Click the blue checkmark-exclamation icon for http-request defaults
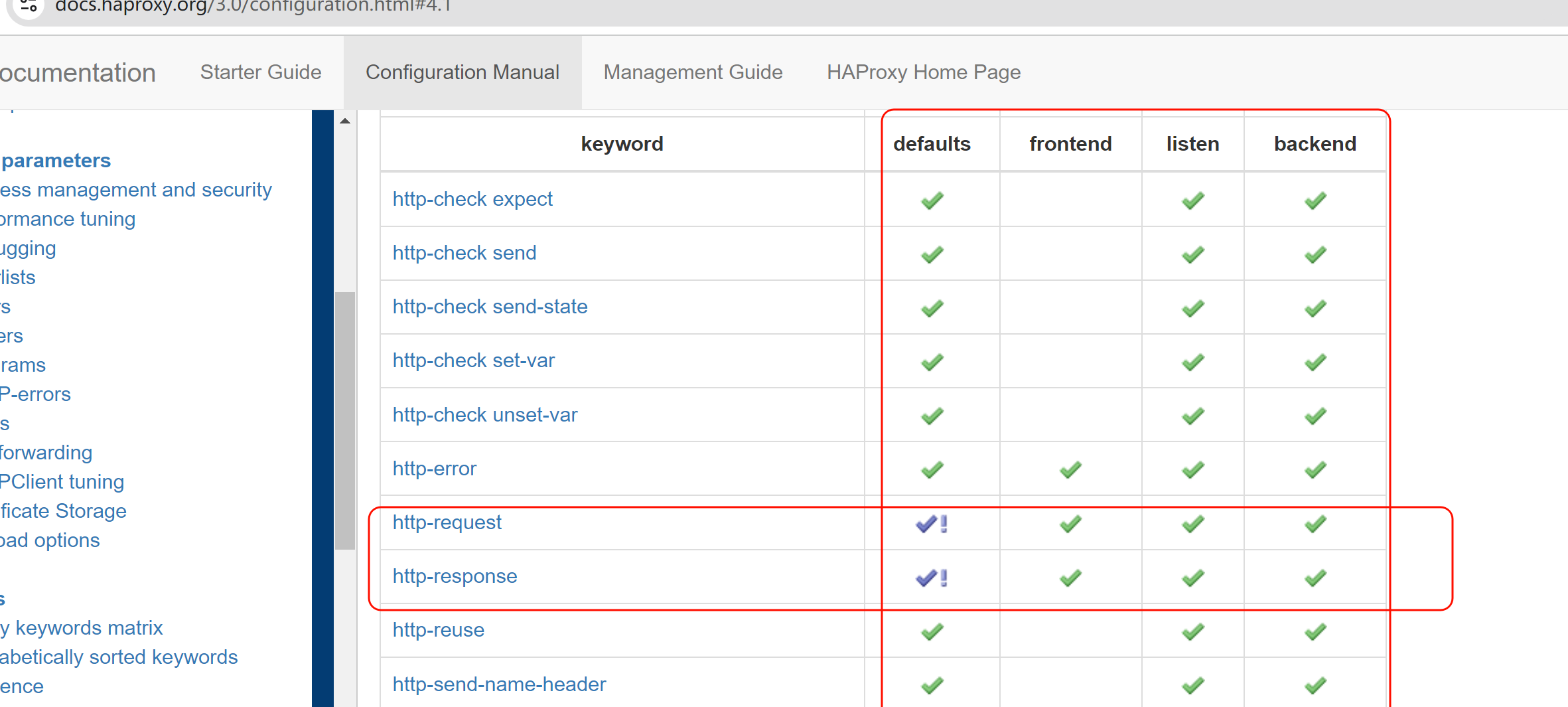 pos(931,524)
